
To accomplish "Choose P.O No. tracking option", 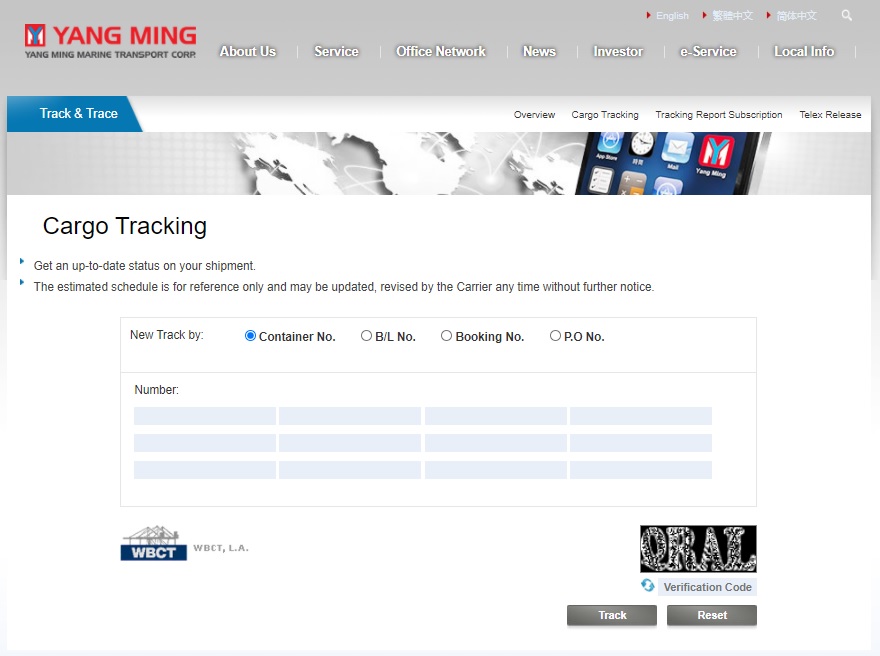I will (555, 336).
